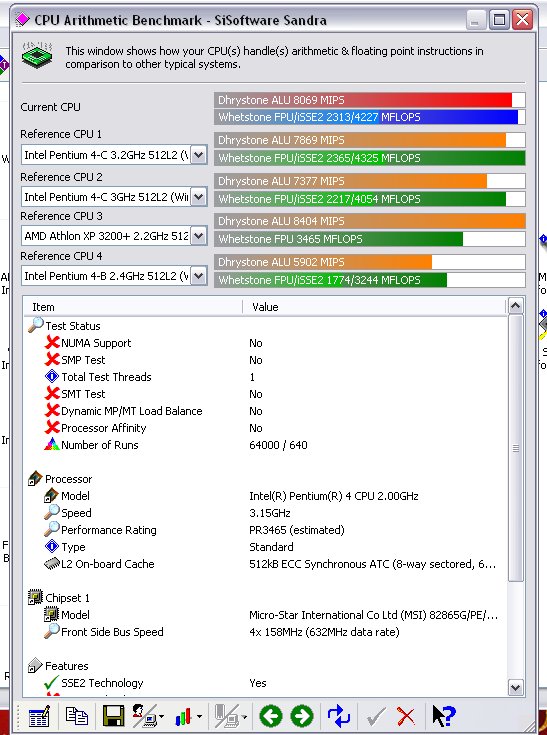Click the Dhrystone ALU 8404 MIPS bar
547x735 pixels.
[370, 221]
